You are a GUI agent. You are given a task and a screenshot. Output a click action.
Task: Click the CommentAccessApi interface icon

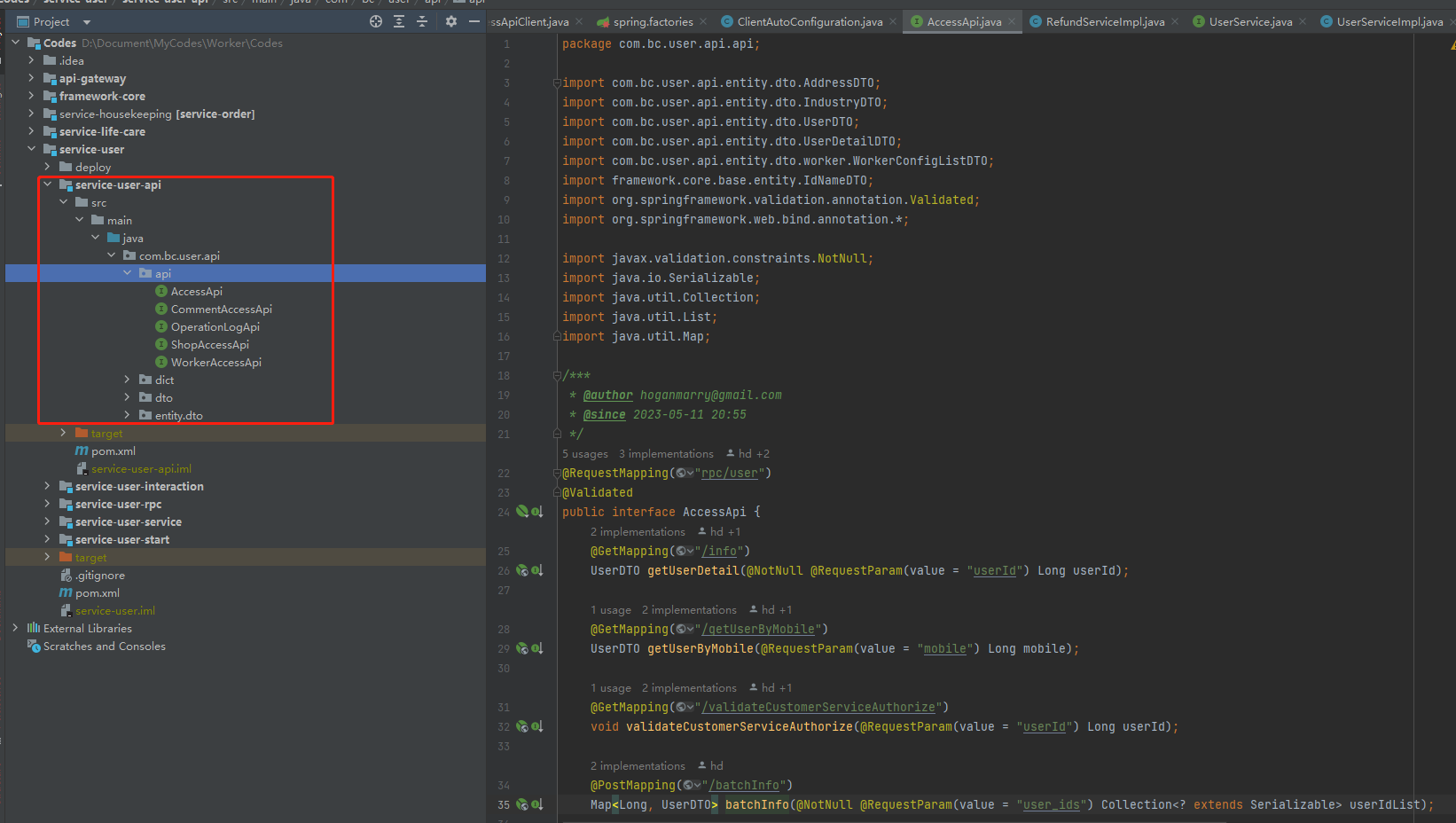coord(161,309)
